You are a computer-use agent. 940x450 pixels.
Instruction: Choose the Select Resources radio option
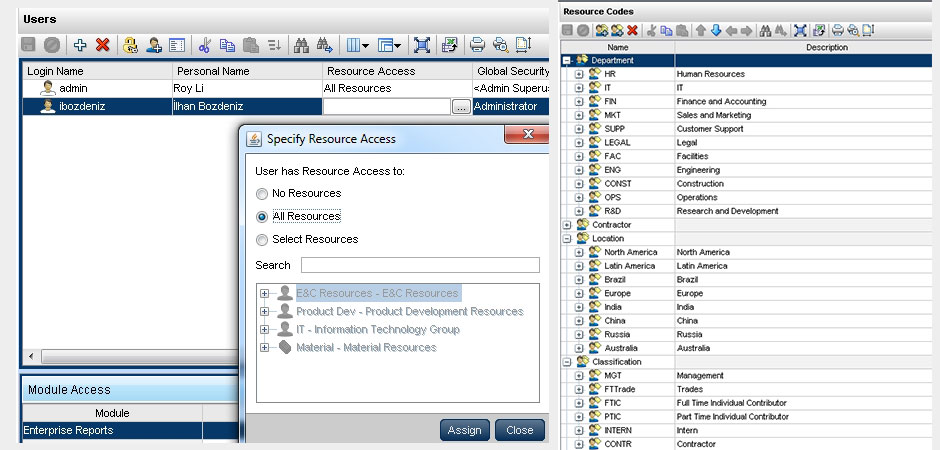coord(262,240)
